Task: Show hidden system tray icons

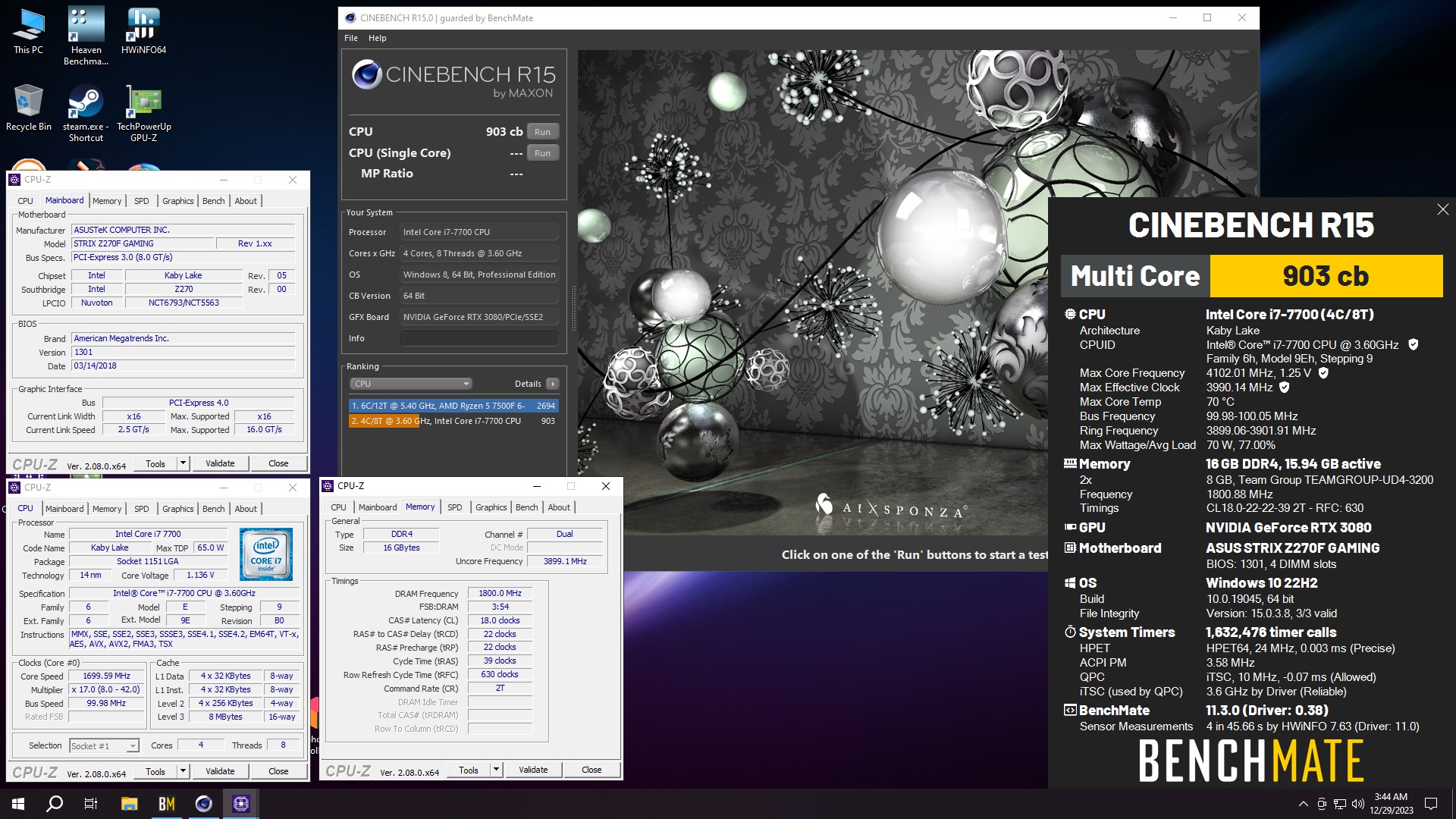Action: pos(1303,804)
